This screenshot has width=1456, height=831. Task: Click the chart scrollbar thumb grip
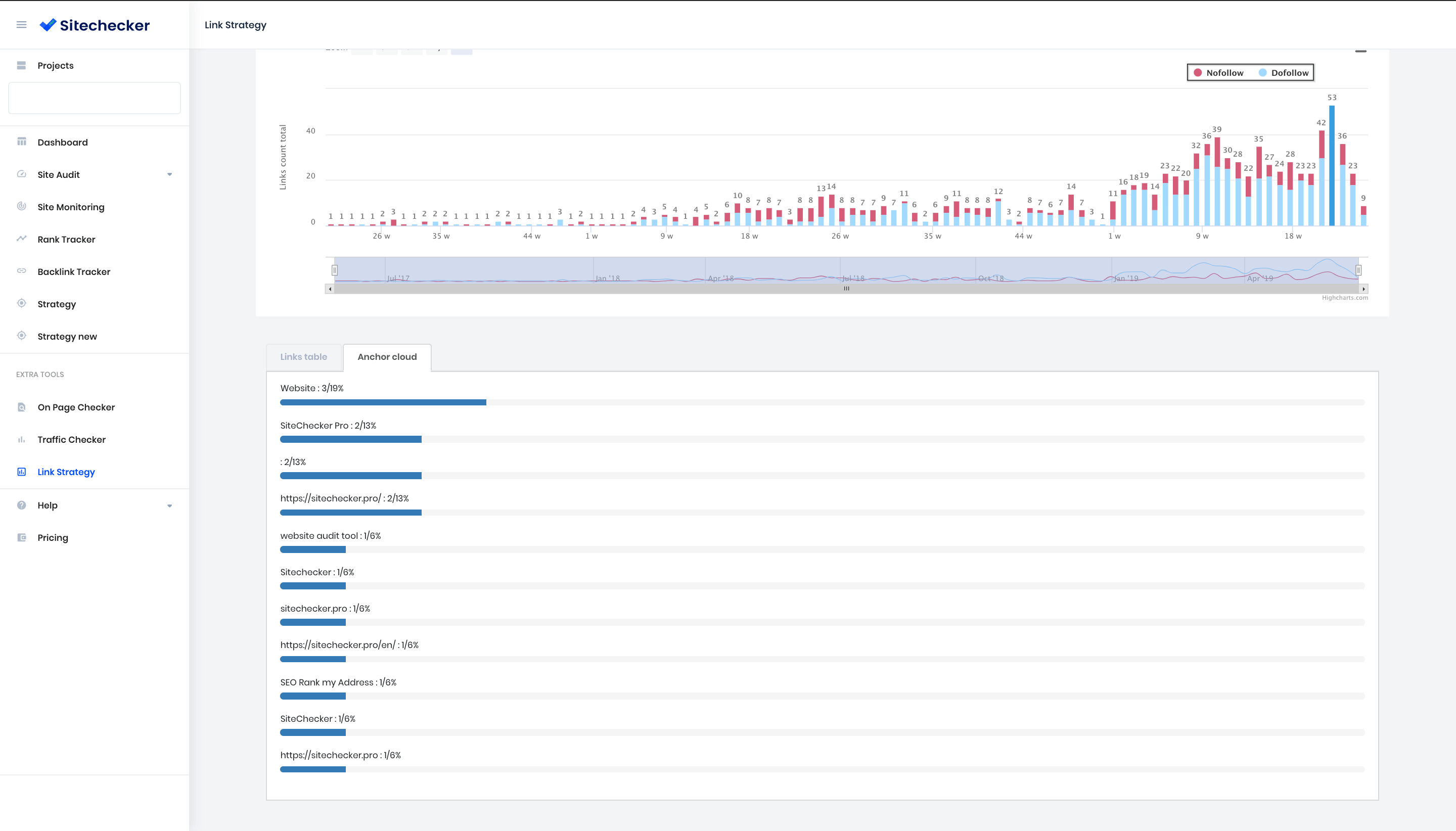pyautogui.click(x=846, y=289)
